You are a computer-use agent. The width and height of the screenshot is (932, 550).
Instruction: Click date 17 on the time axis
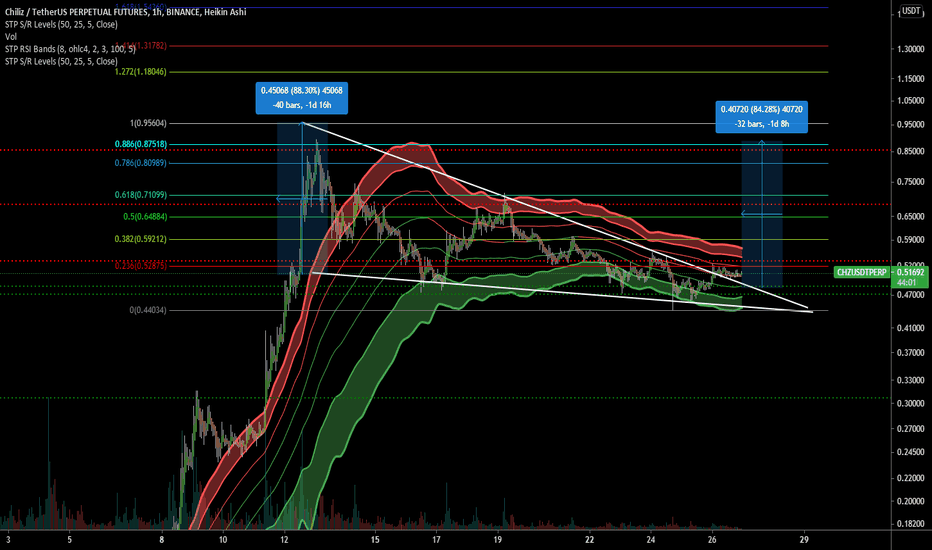click(436, 540)
